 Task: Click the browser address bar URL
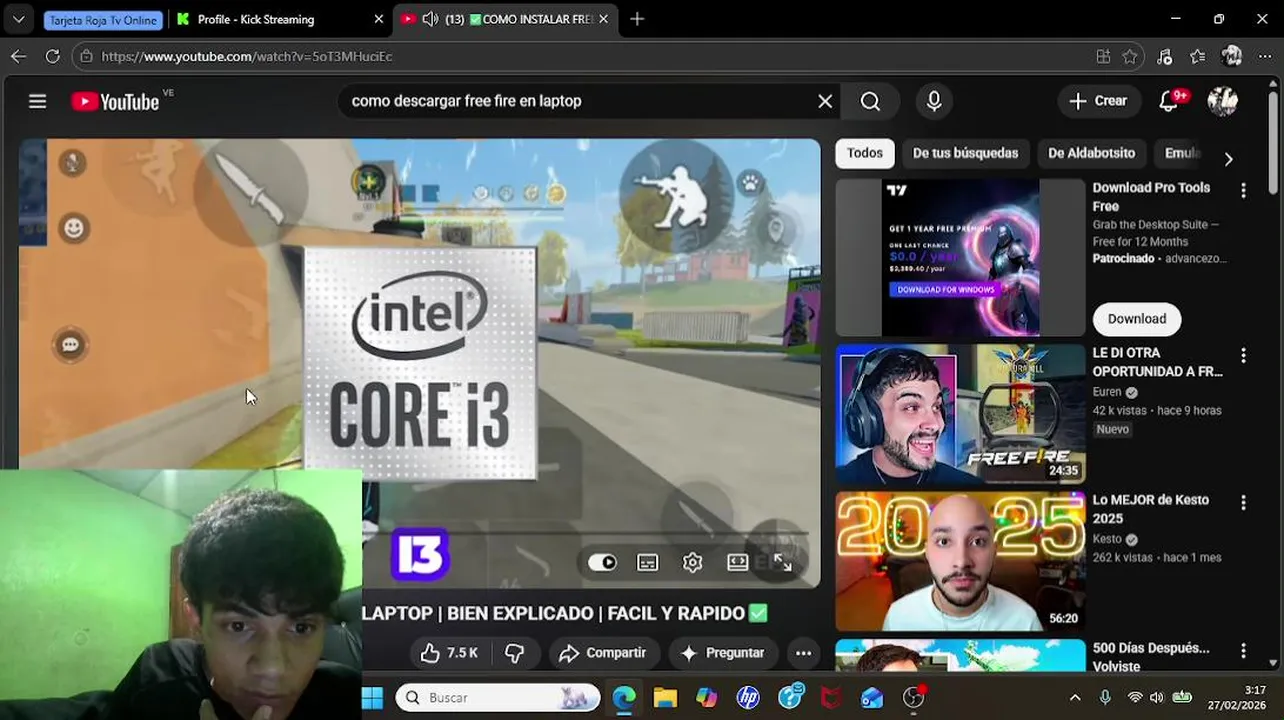click(247, 57)
